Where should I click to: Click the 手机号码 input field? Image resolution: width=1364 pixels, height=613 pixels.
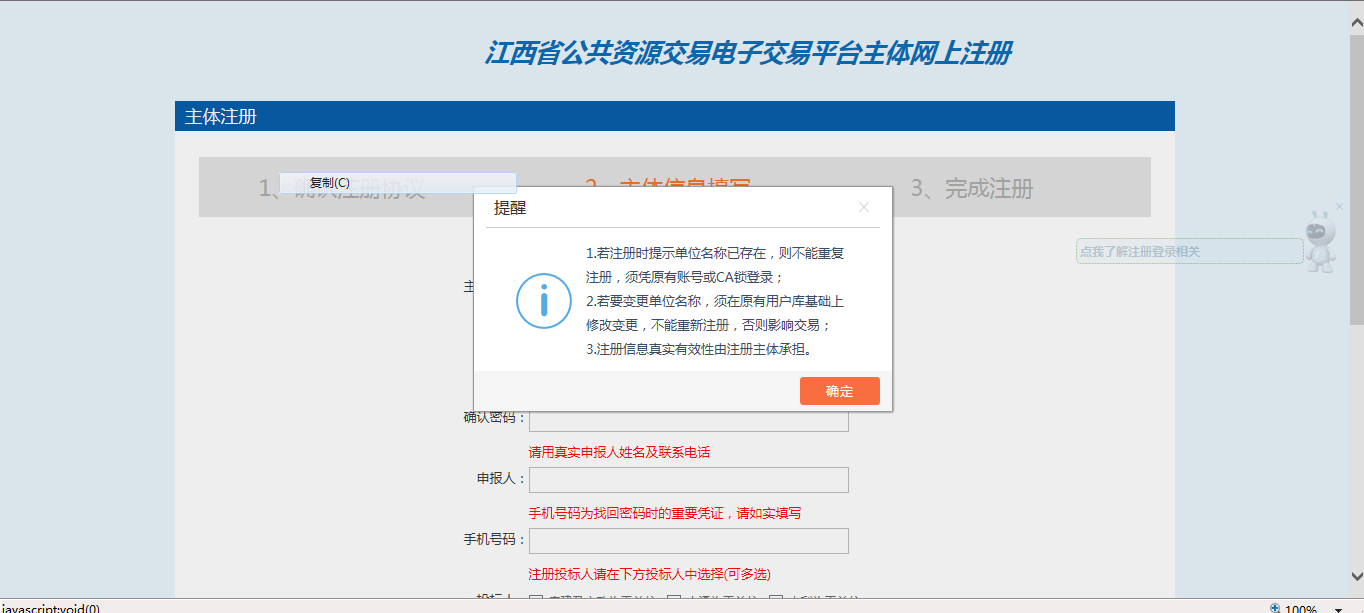tap(688, 541)
